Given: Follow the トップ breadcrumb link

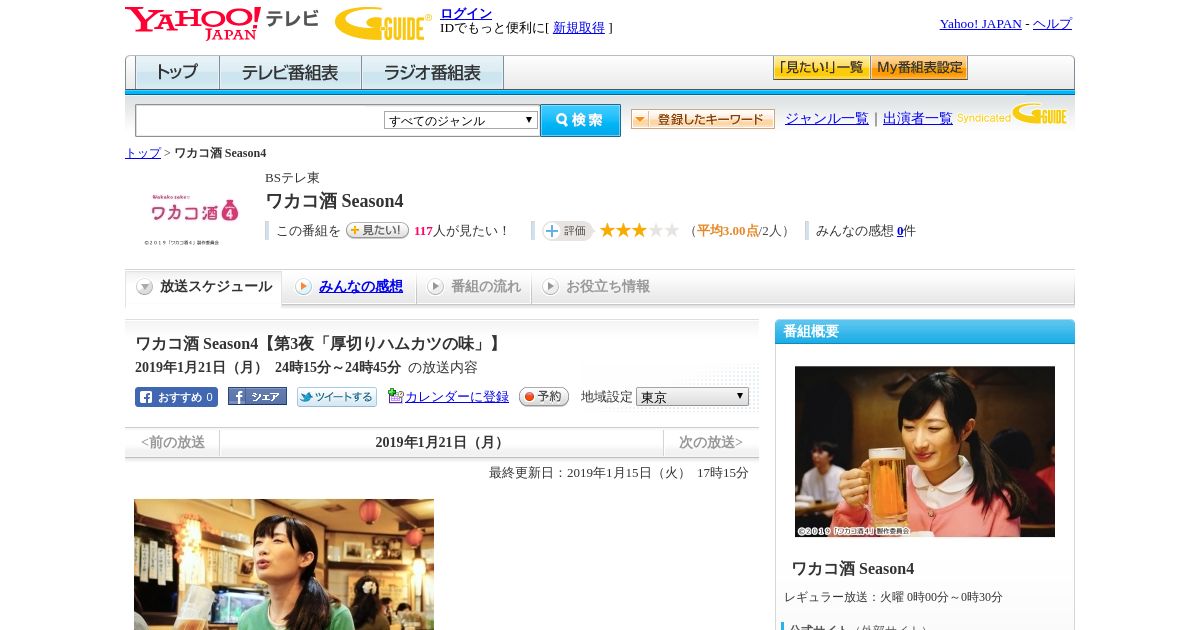Looking at the screenshot, I should coord(142,153).
